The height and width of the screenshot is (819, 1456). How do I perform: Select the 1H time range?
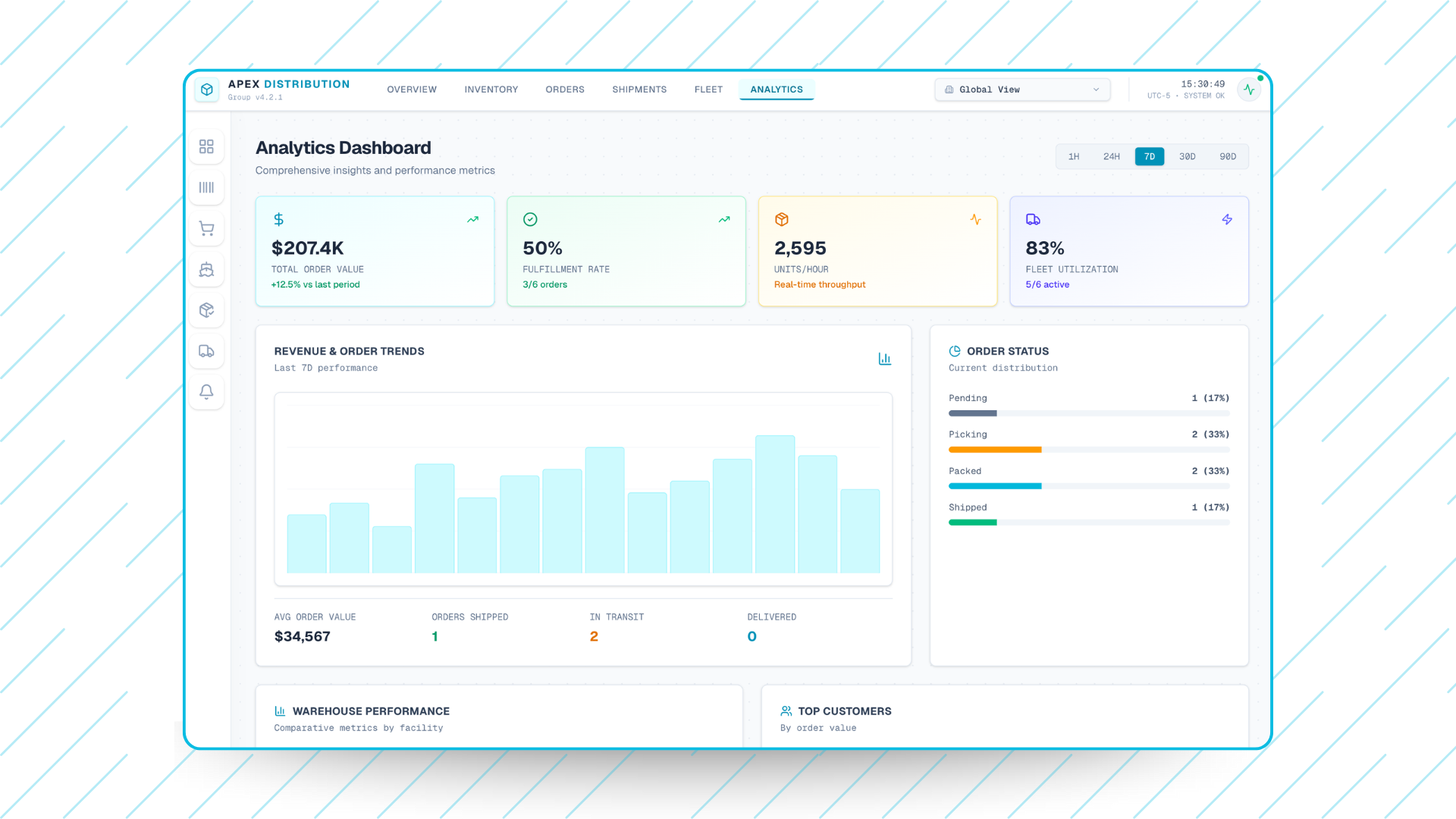point(1074,156)
